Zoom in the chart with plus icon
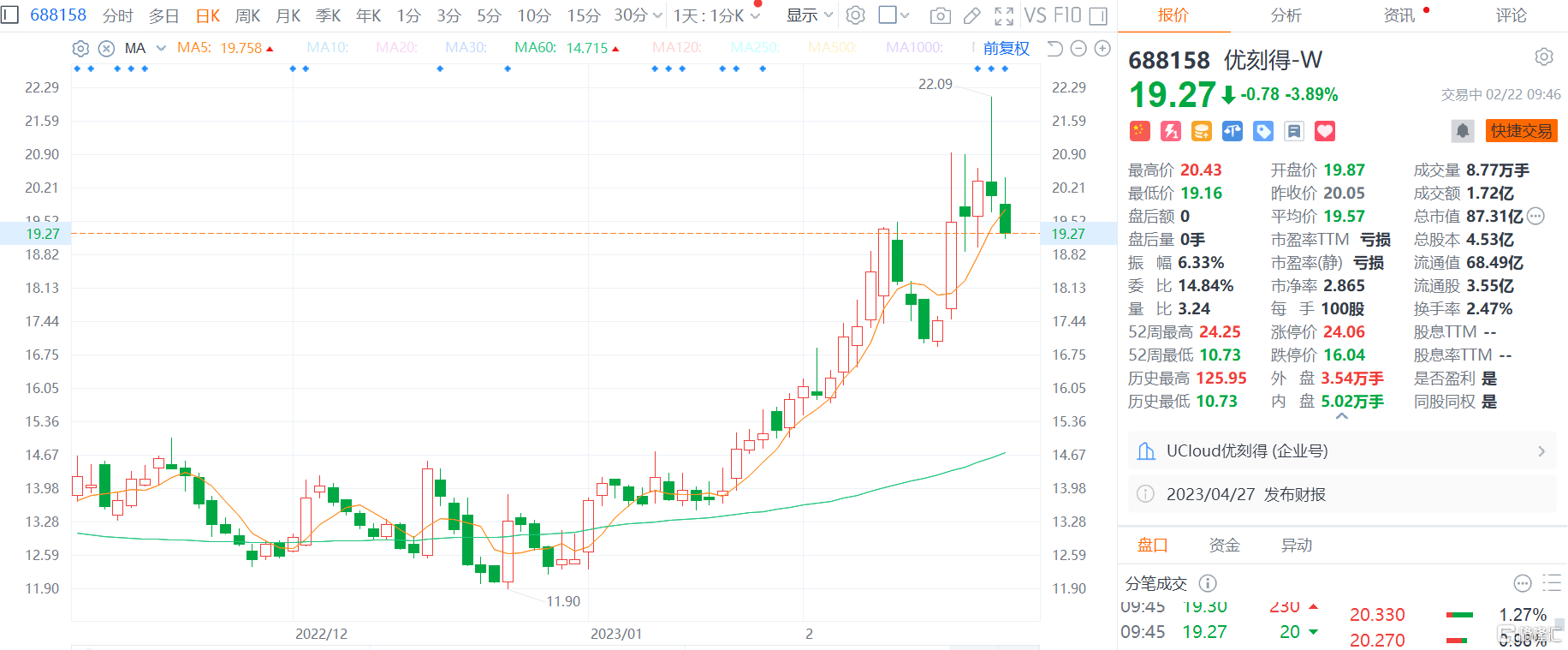This screenshot has width=1568, height=650. [1102, 48]
